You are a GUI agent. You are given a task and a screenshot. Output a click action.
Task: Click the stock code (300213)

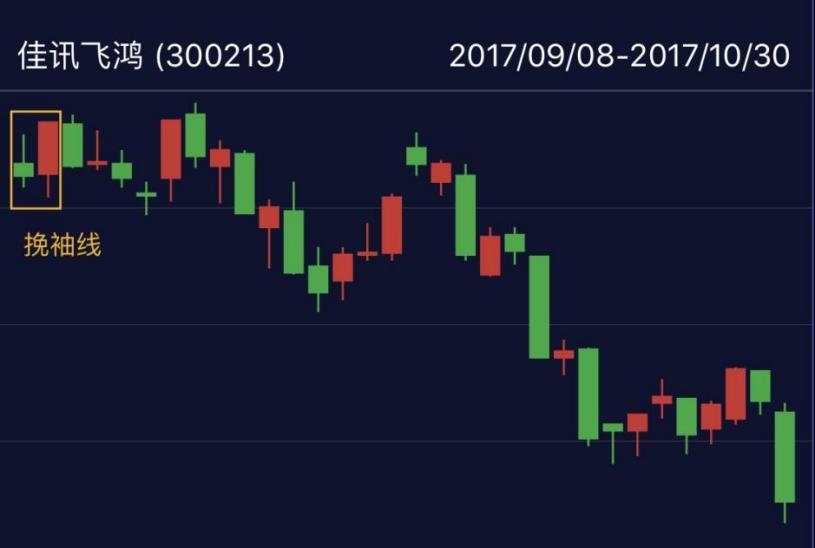point(221,56)
